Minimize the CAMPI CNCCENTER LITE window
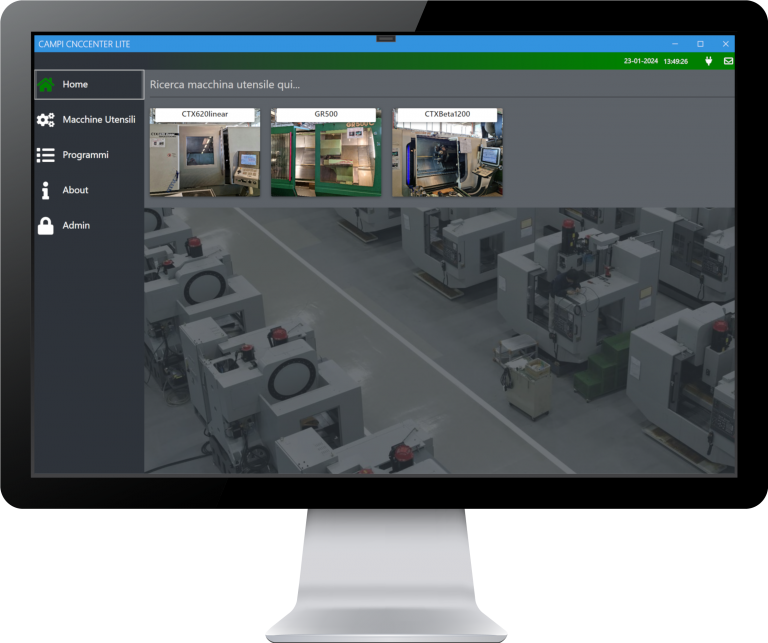This screenshot has height=643, width=768. (675, 44)
